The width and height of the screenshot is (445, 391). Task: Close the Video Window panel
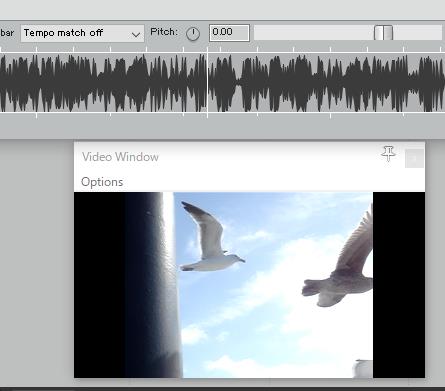point(414,159)
